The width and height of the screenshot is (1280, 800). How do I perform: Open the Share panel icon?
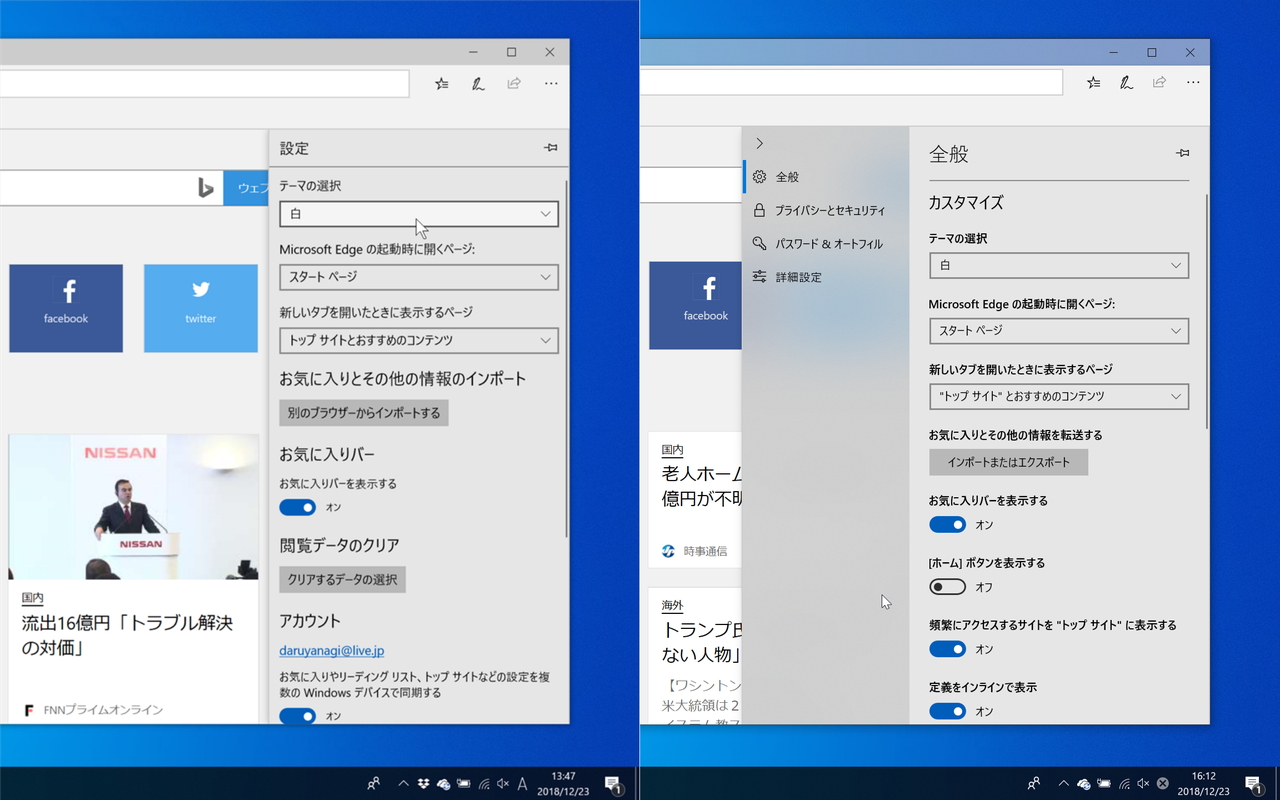(513, 83)
